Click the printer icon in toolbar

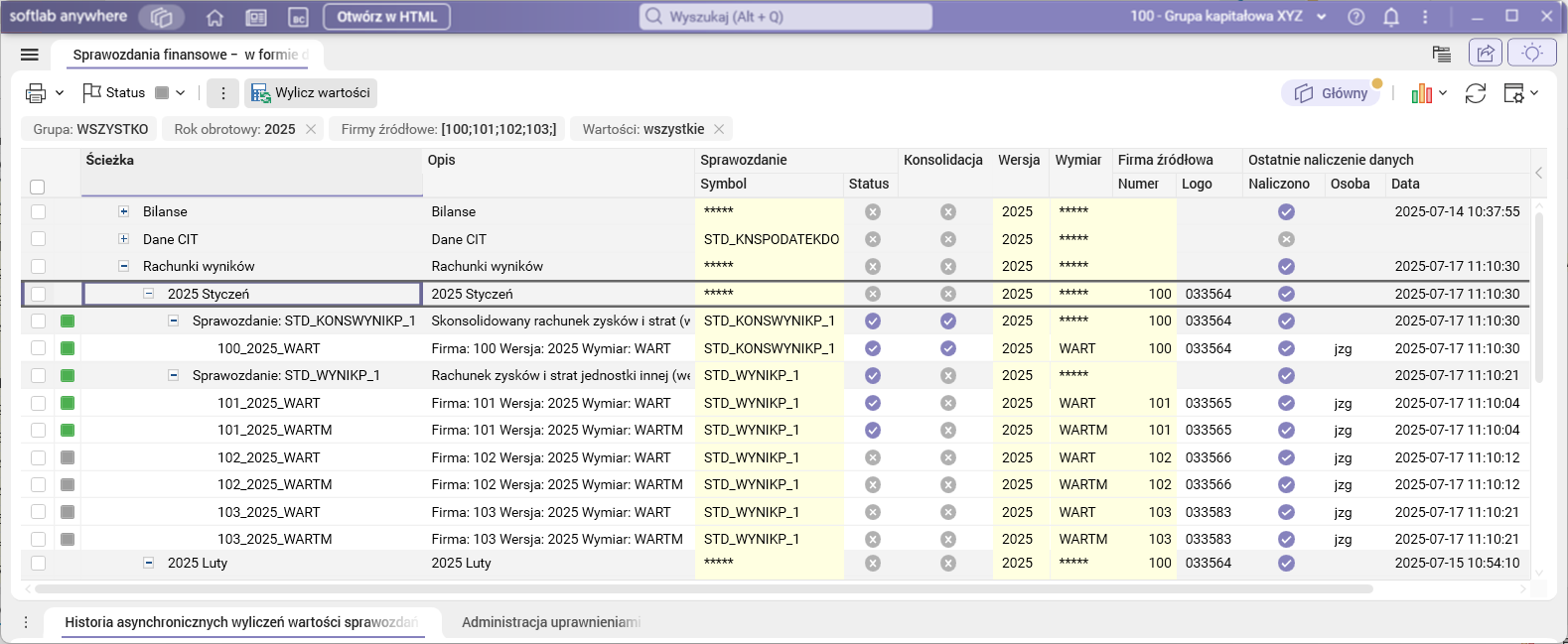click(x=36, y=93)
